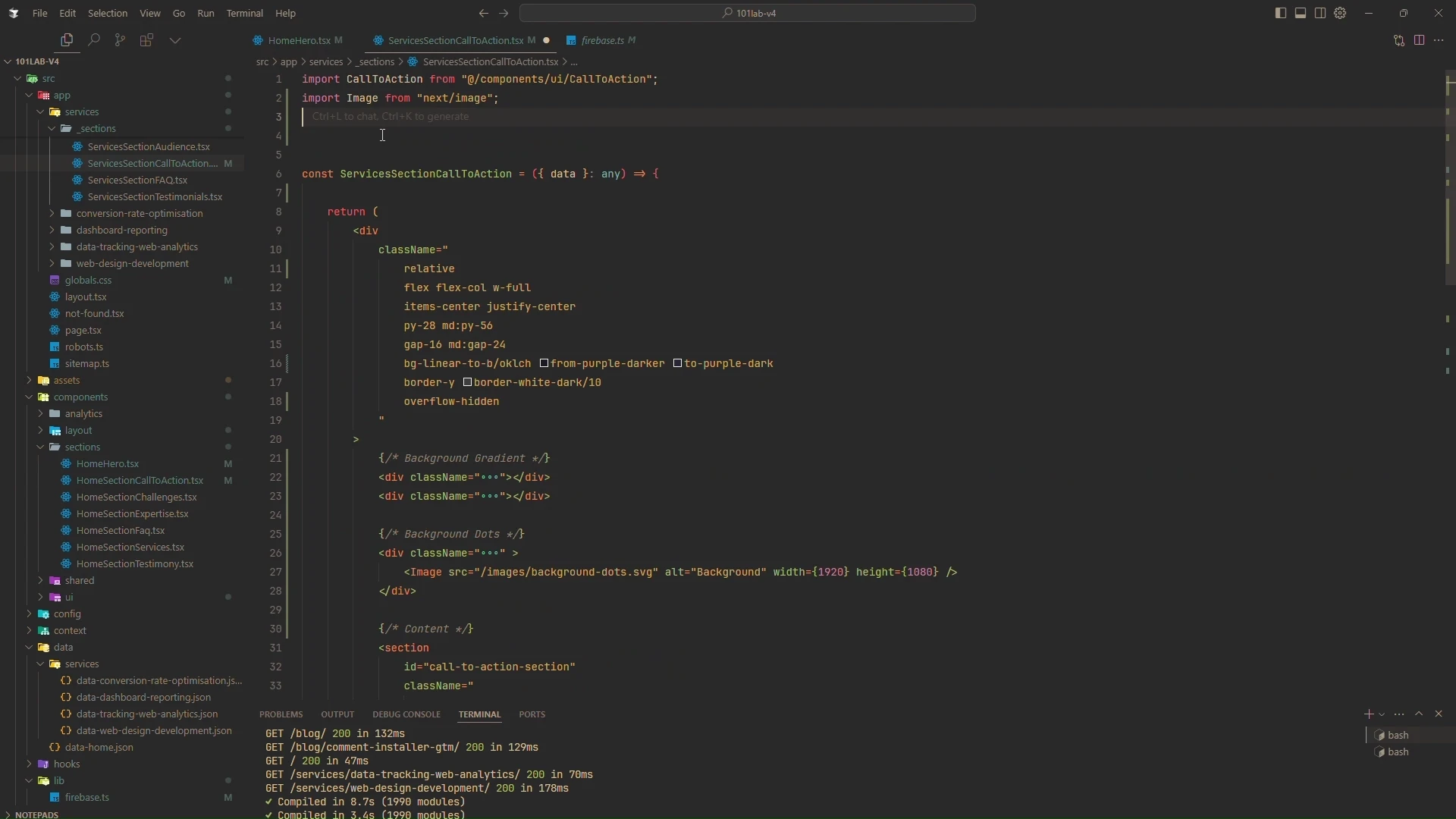This screenshot has height=819, width=1456.
Task: Go back with navigation arrow
Action: (x=484, y=13)
